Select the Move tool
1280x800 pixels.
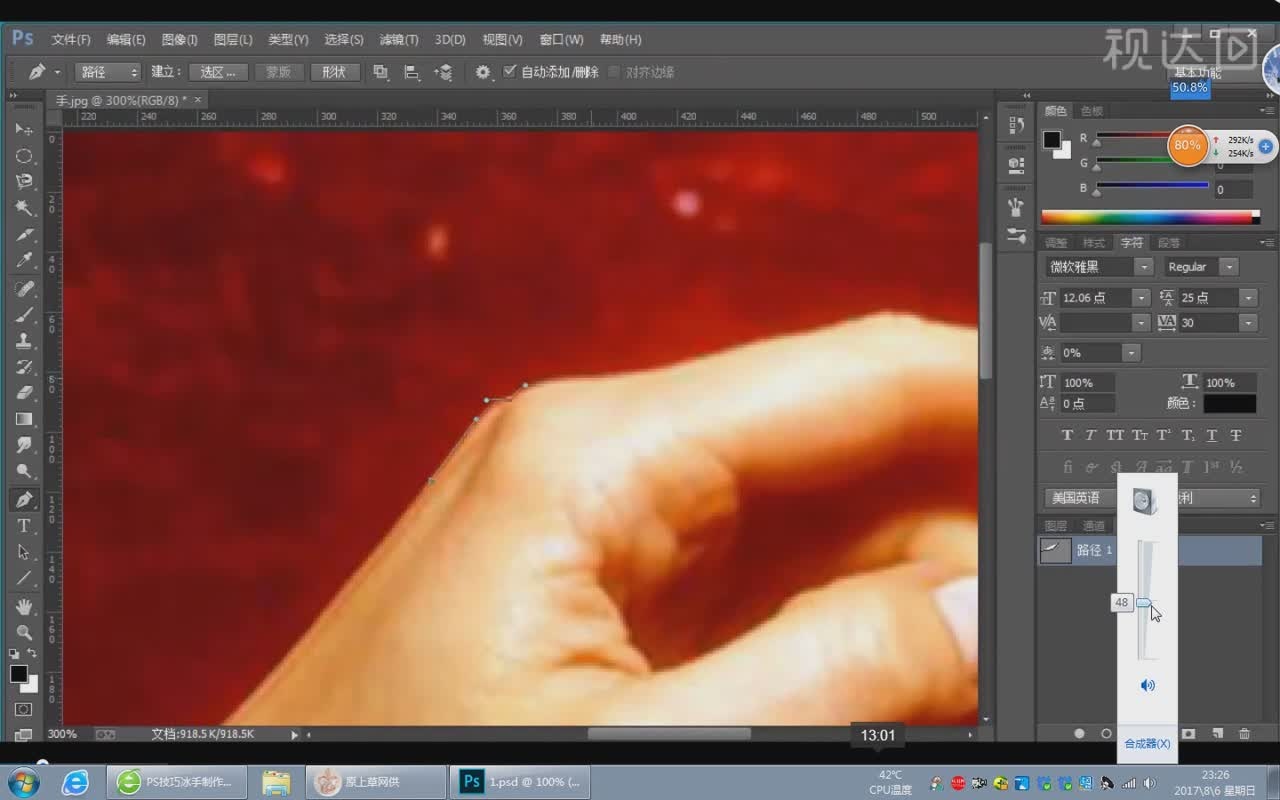24,129
